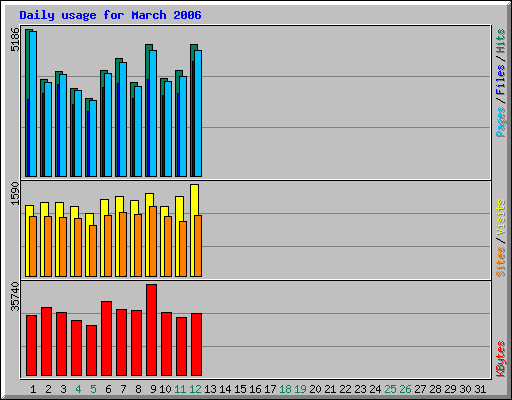Click the cyan hits bar for day 7
The height and width of the screenshot is (400, 512).
pyautogui.click(x=123, y=119)
